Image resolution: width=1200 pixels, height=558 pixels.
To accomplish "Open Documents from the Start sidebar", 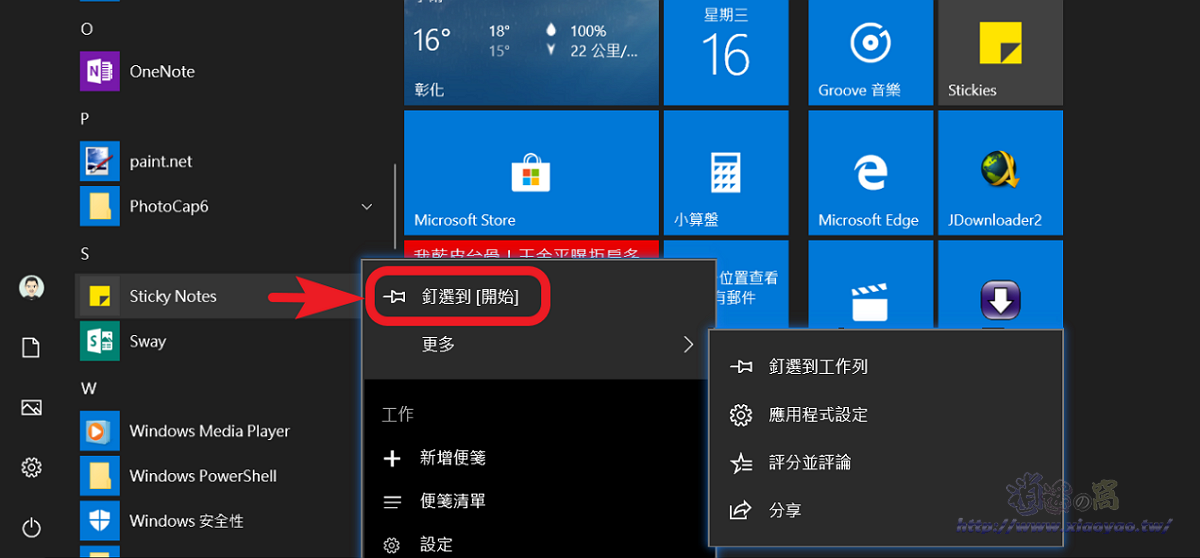I will coord(31,347).
